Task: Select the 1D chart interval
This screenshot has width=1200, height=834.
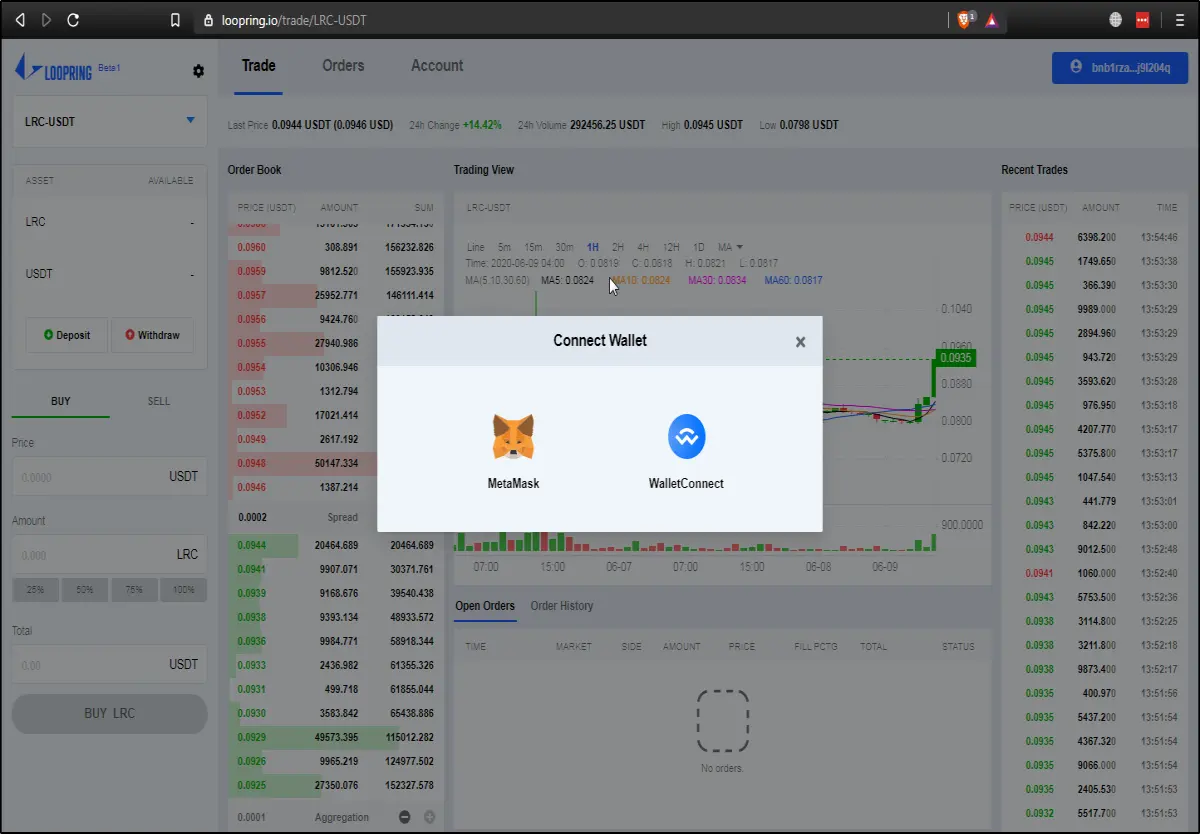Action: pos(699,247)
